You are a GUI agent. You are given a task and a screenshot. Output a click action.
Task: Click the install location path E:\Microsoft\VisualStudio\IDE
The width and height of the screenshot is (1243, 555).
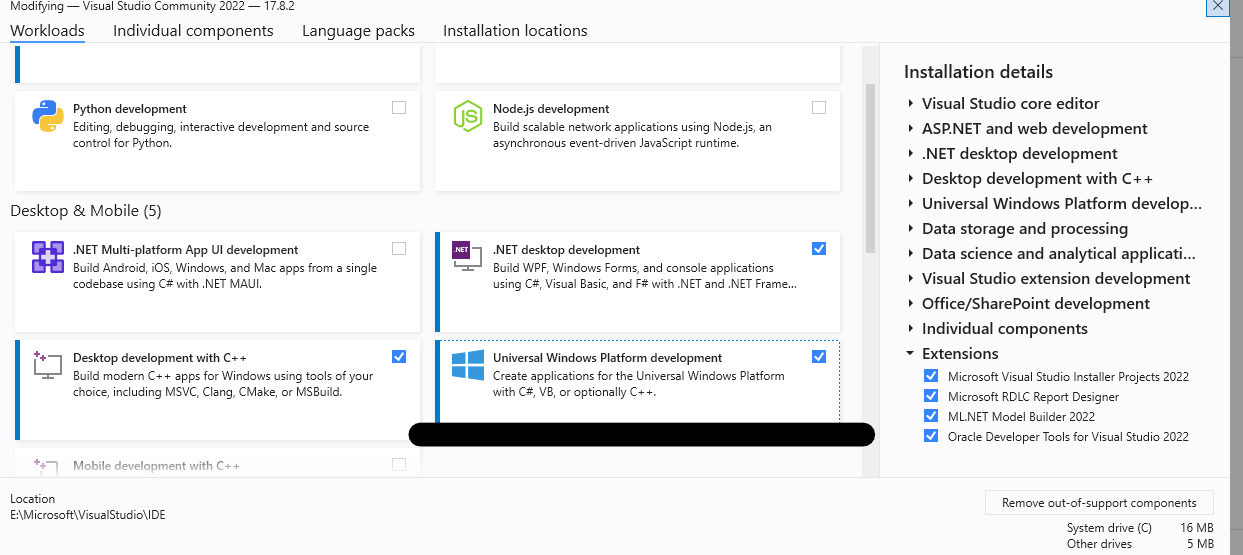(88, 515)
